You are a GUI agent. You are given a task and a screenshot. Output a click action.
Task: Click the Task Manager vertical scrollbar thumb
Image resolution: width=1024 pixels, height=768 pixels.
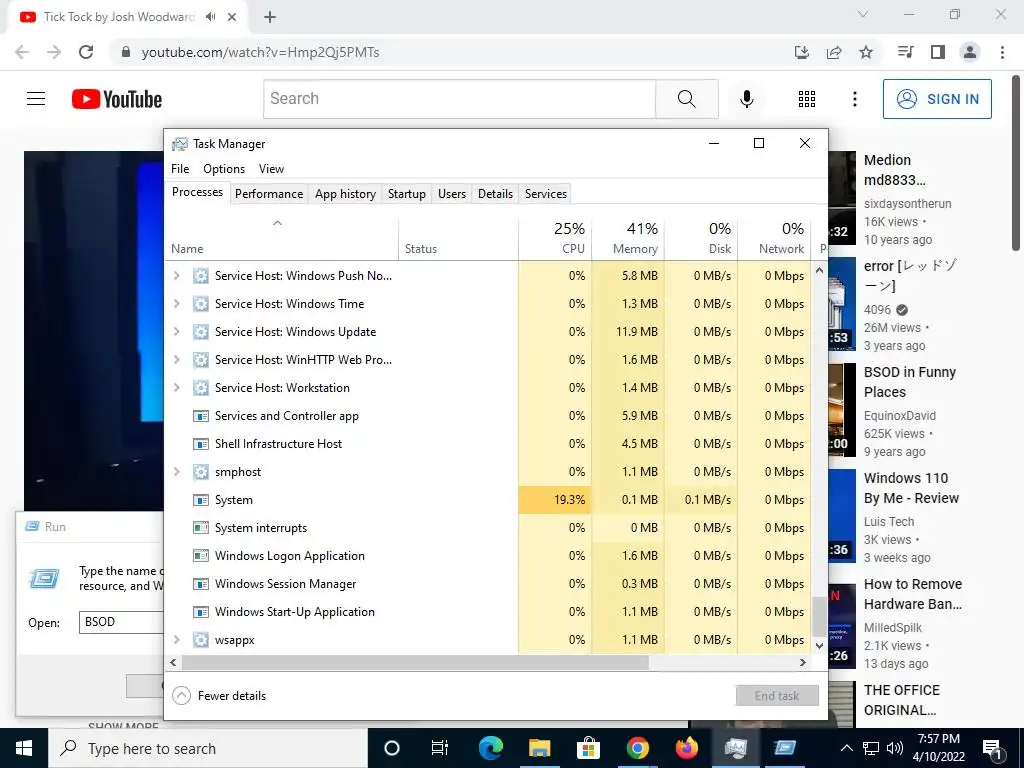tap(820, 616)
